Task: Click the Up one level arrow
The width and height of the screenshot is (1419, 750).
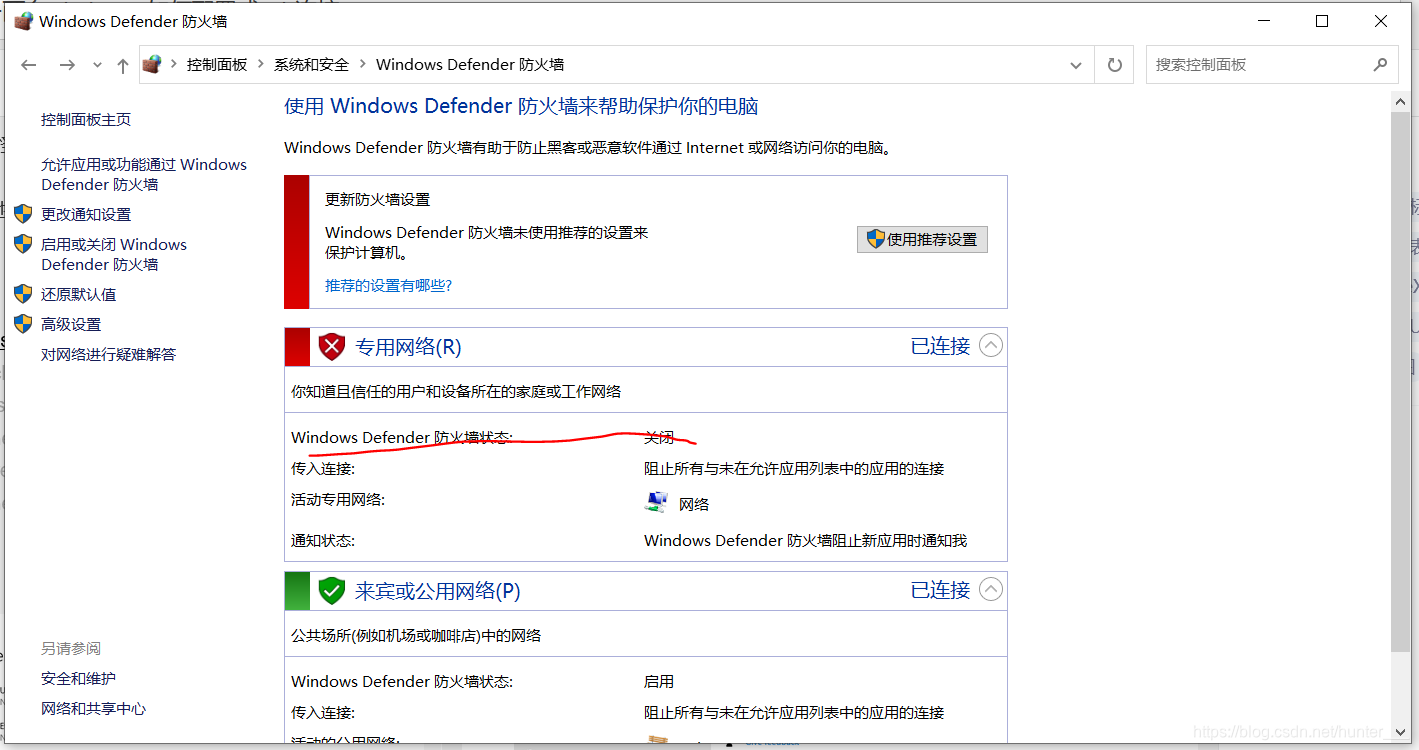Action: pos(122,65)
